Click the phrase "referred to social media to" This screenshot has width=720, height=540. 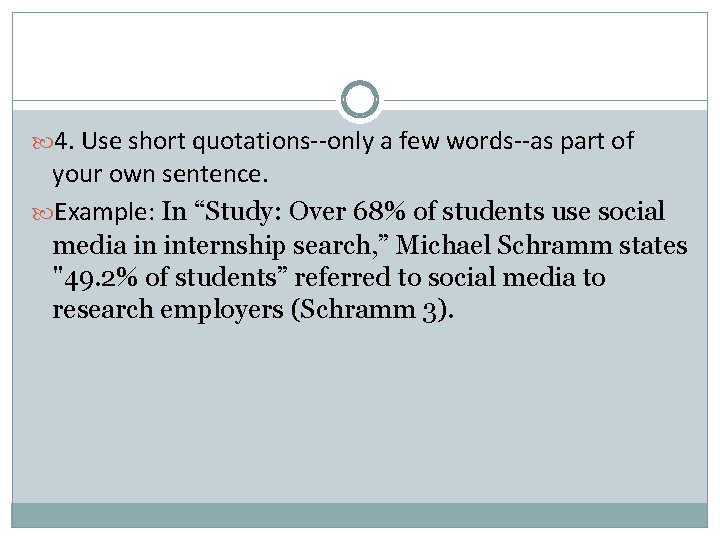[x=450, y=277]
